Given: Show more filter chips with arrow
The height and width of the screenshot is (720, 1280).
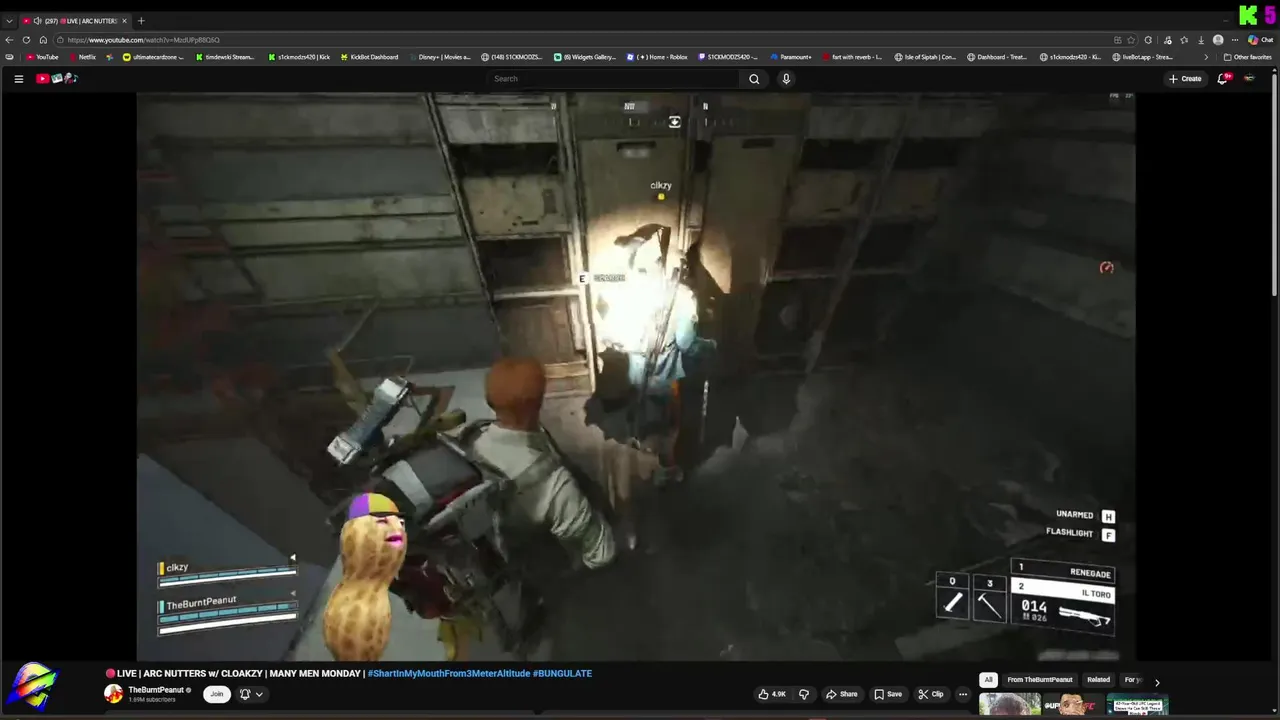Looking at the screenshot, I should [x=1157, y=682].
